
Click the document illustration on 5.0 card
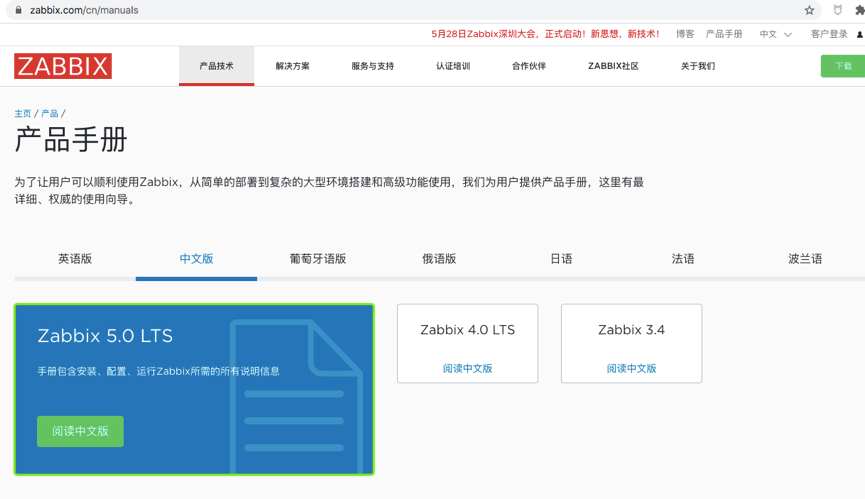click(296, 396)
